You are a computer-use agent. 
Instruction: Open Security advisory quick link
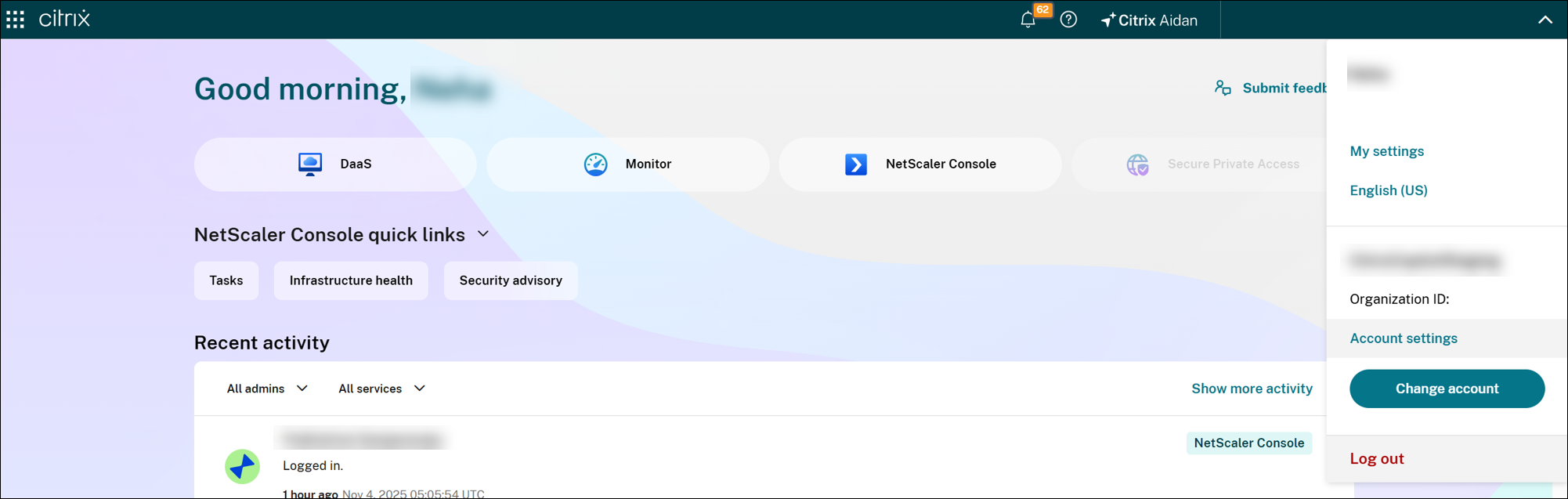point(511,280)
